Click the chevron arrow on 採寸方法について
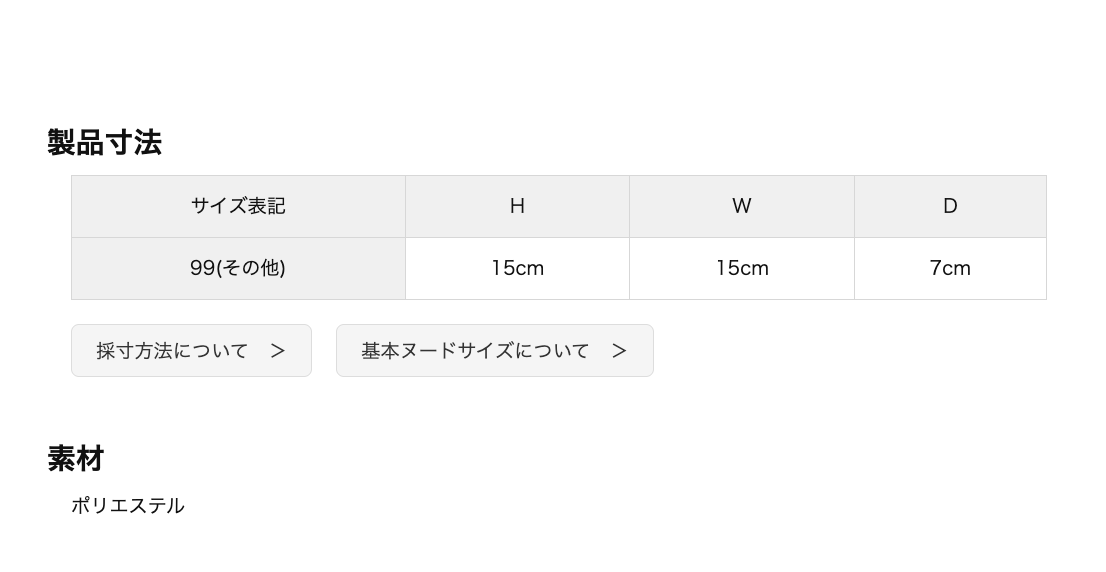 278,351
